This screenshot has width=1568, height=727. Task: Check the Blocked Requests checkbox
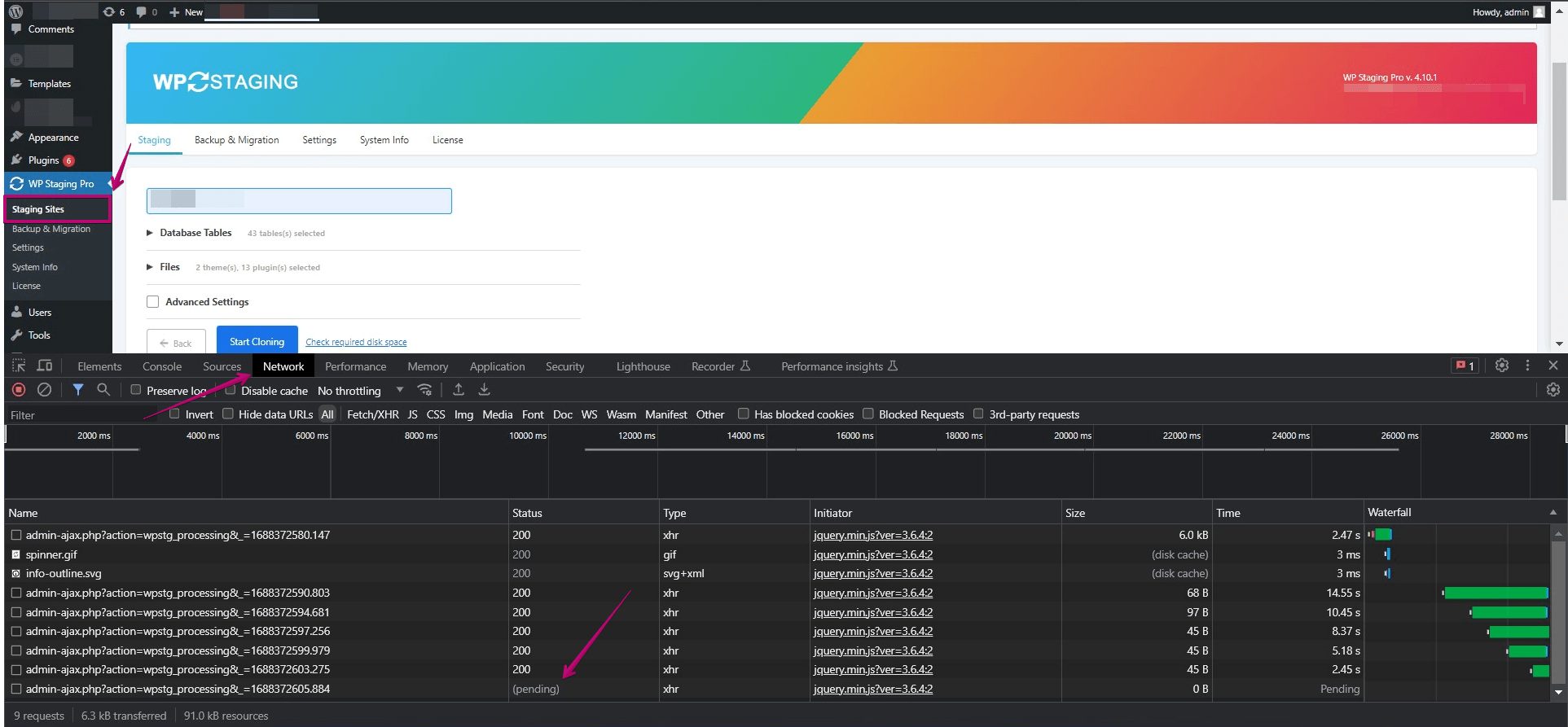868,414
